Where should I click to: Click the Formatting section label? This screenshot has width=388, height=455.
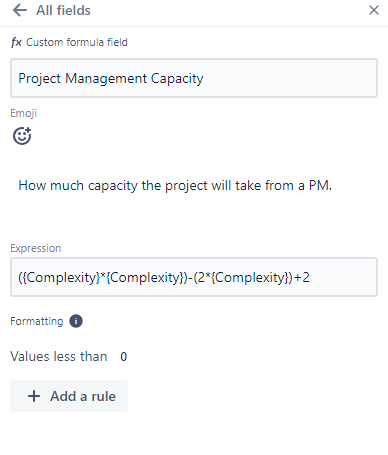37,321
